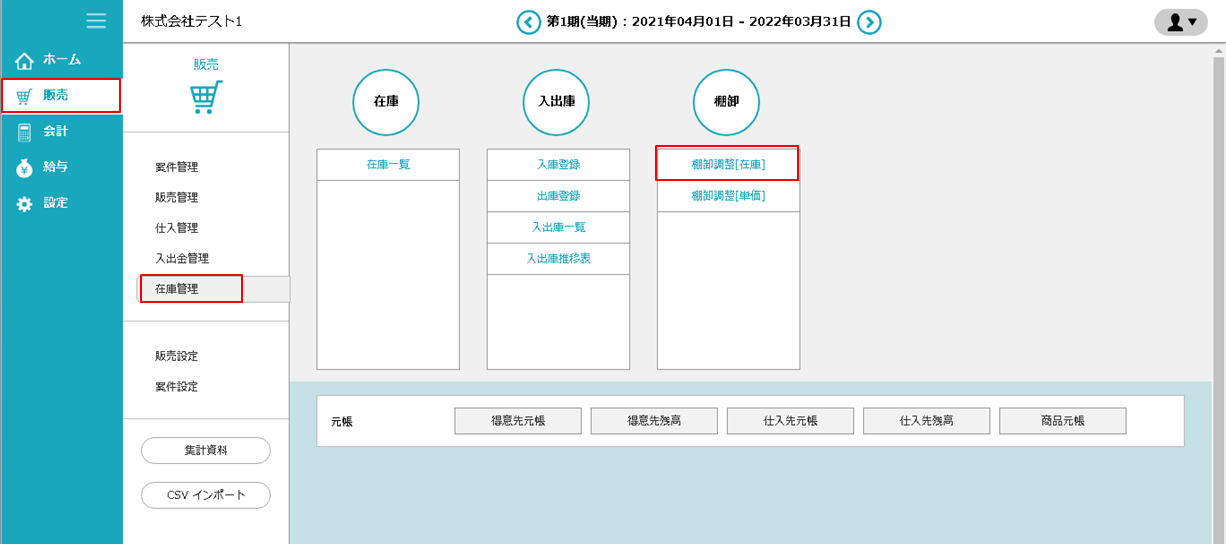Go to previous fiscal period arrow
Screen dimensions: 1226x544
click(528, 22)
